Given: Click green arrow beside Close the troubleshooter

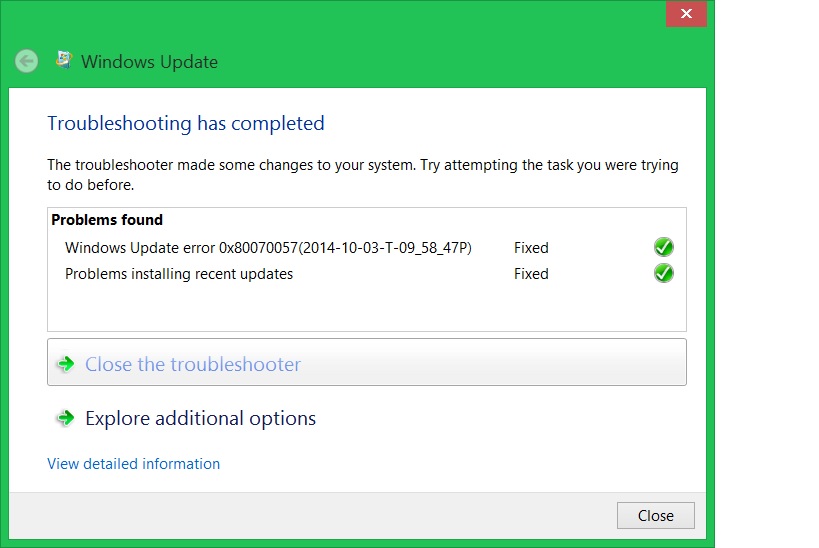Looking at the screenshot, I should coord(66,364).
